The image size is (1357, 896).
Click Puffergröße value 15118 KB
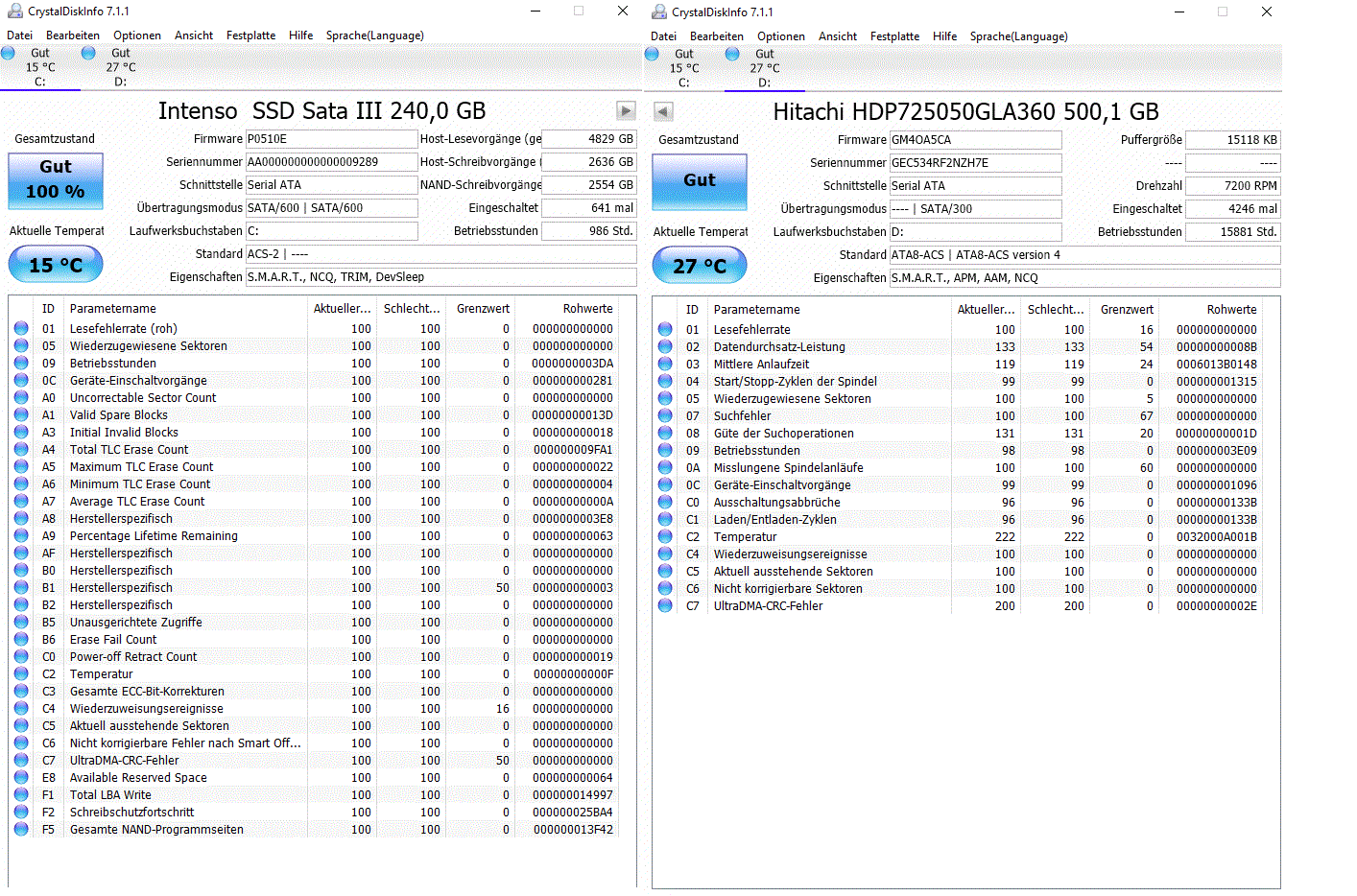coord(1232,140)
